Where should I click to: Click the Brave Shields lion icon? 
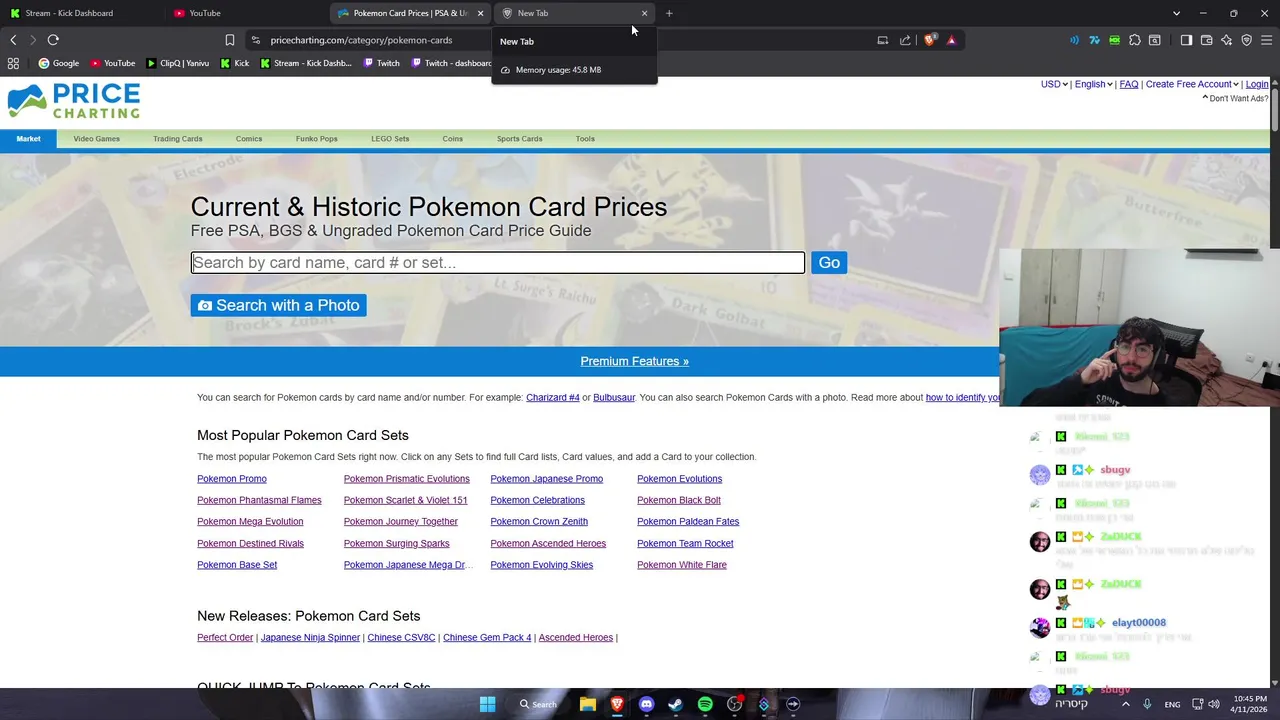[x=929, y=40]
